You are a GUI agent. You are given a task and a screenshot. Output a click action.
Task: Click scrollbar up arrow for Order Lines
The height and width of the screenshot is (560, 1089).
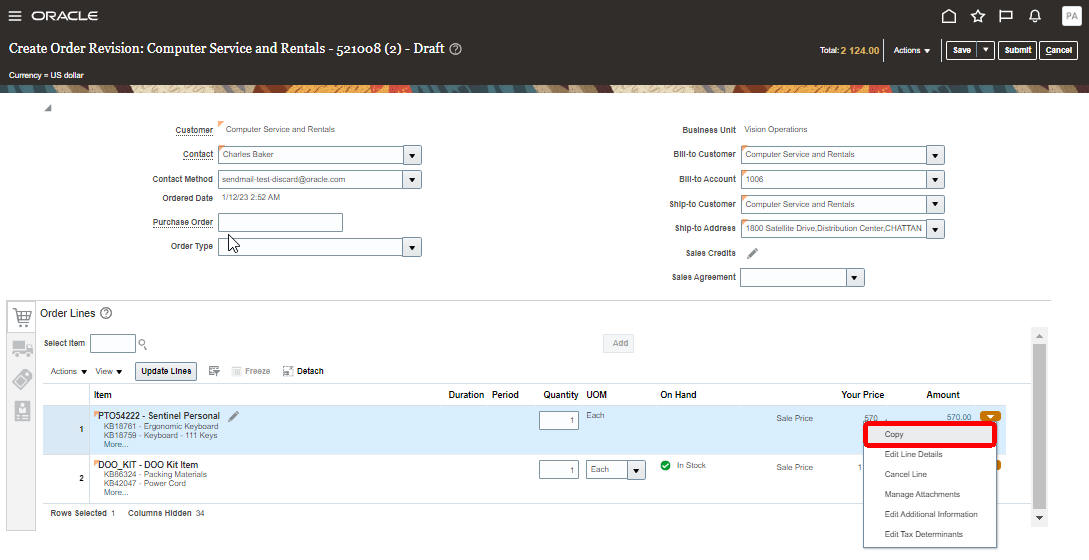(x=1040, y=336)
